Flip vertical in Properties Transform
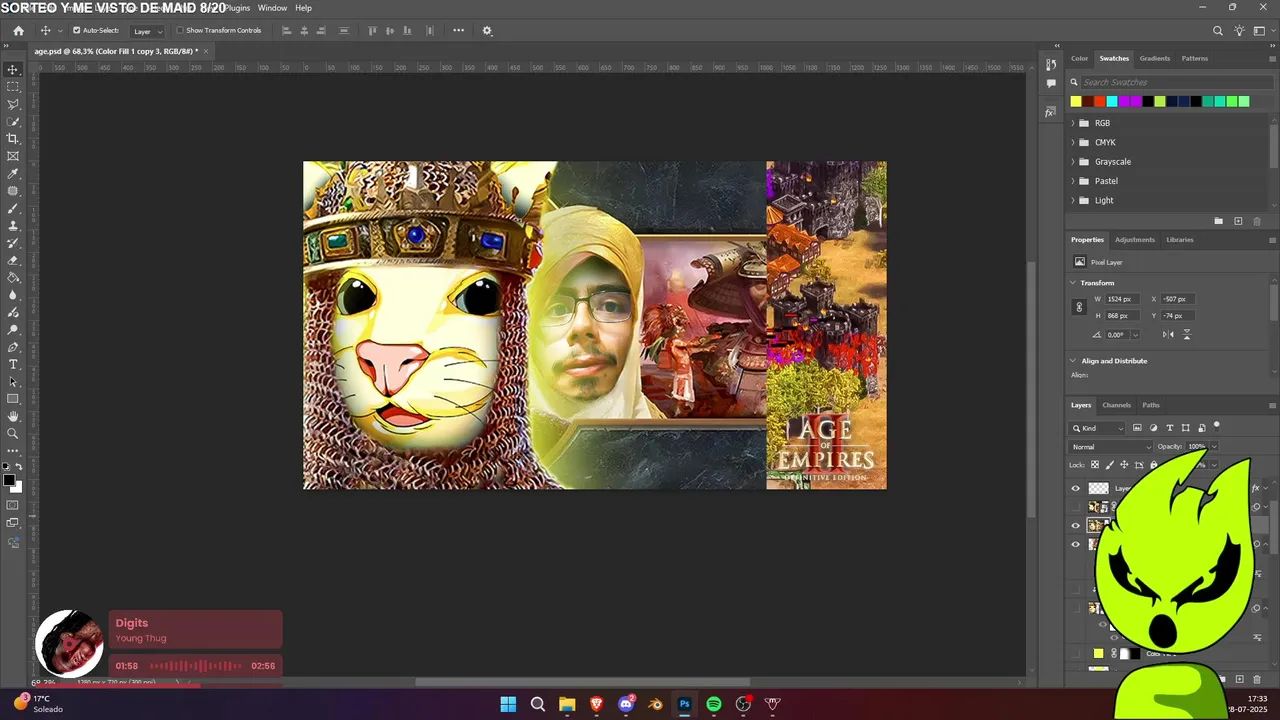 click(1187, 335)
